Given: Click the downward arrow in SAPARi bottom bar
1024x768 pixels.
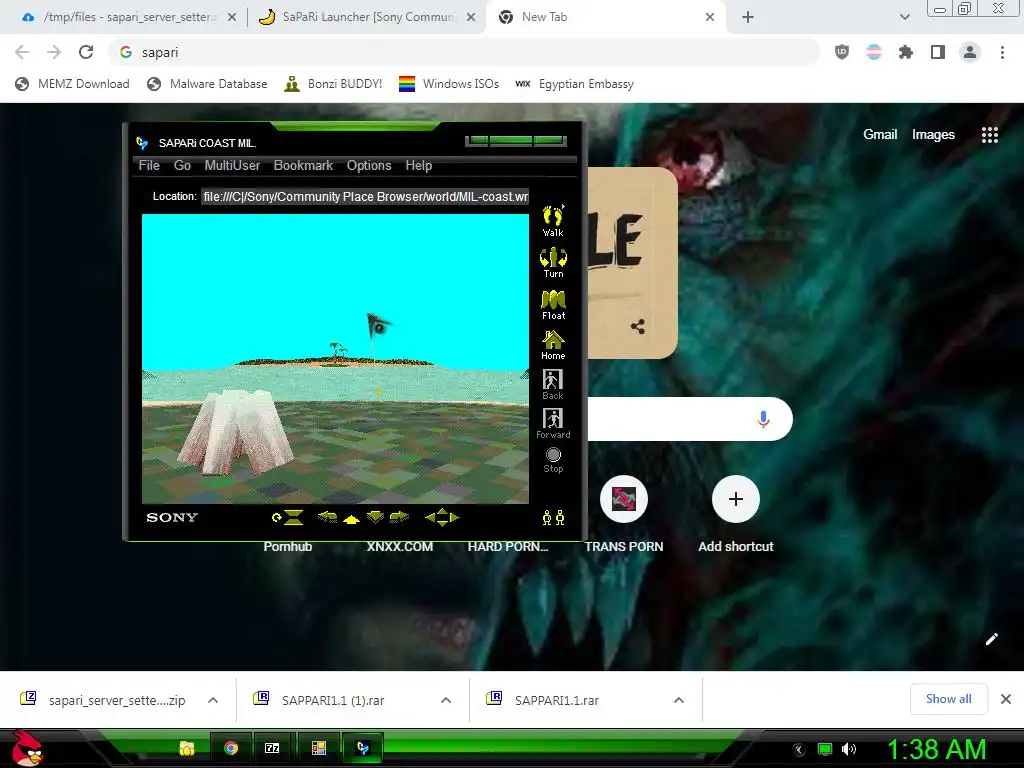Looking at the screenshot, I should tap(376, 517).
